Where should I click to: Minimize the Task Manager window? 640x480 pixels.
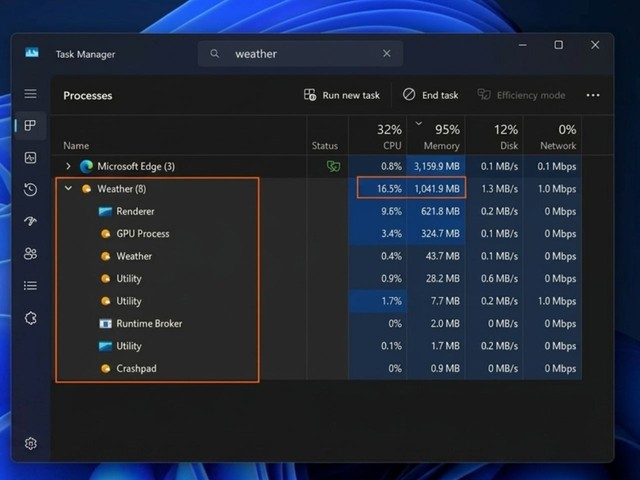[x=522, y=45]
